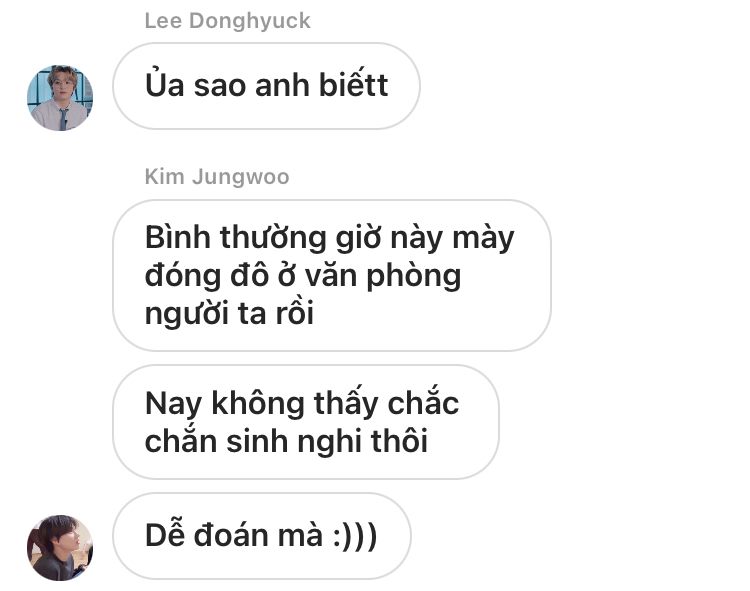Select the 'Dễ đoán mà :)))' message bubble

(x=262, y=536)
